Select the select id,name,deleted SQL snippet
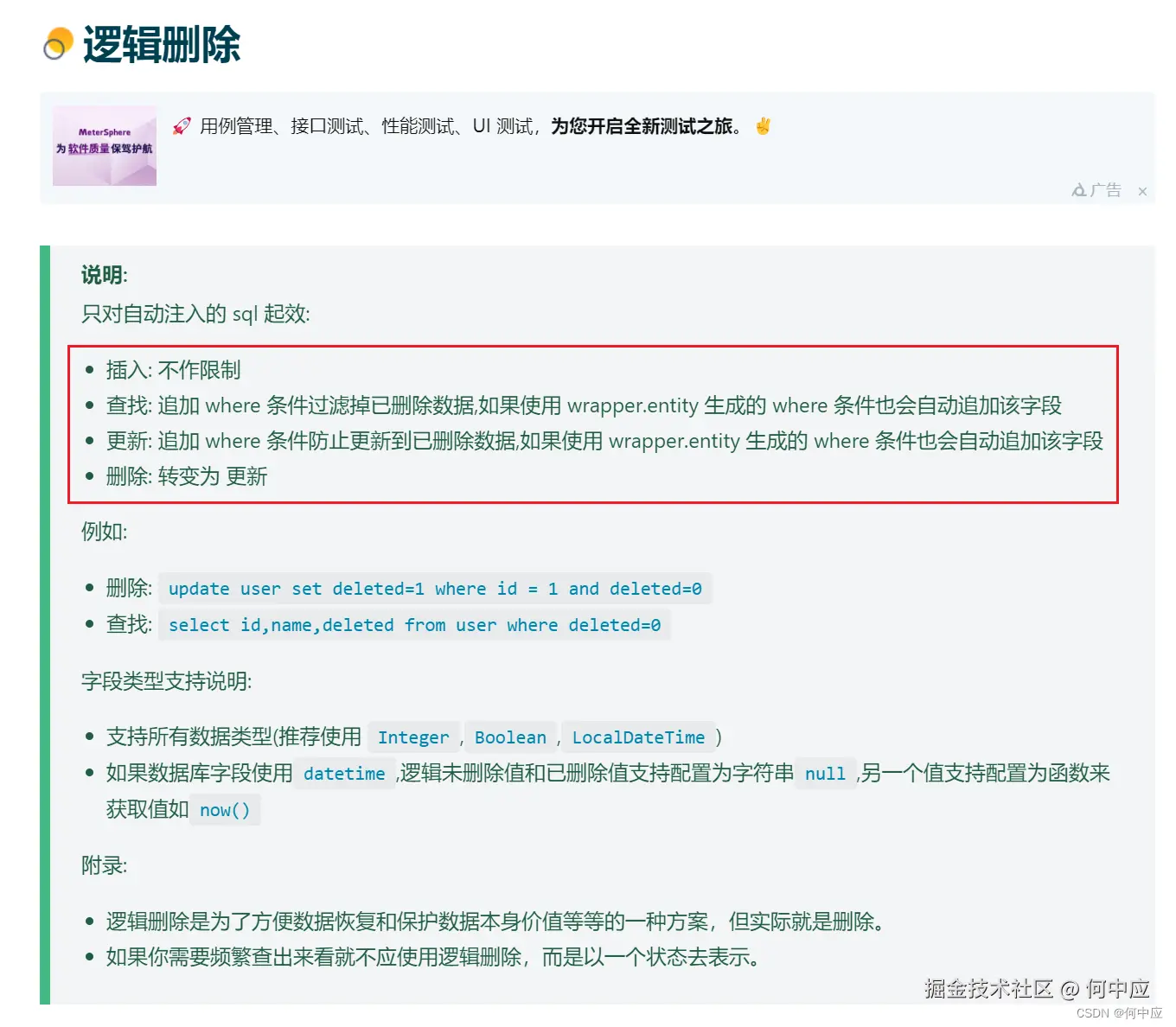Image resolution: width=1176 pixels, height=1027 pixels. [x=414, y=624]
